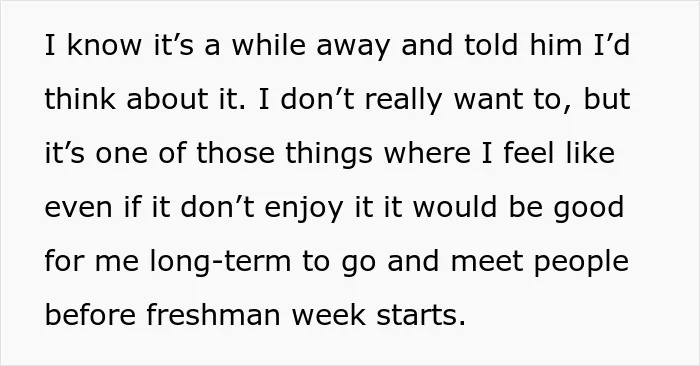Screen dimensions: 700x366
Task: Click on the word "feel"
Action: pyautogui.click(x=529, y=153)
